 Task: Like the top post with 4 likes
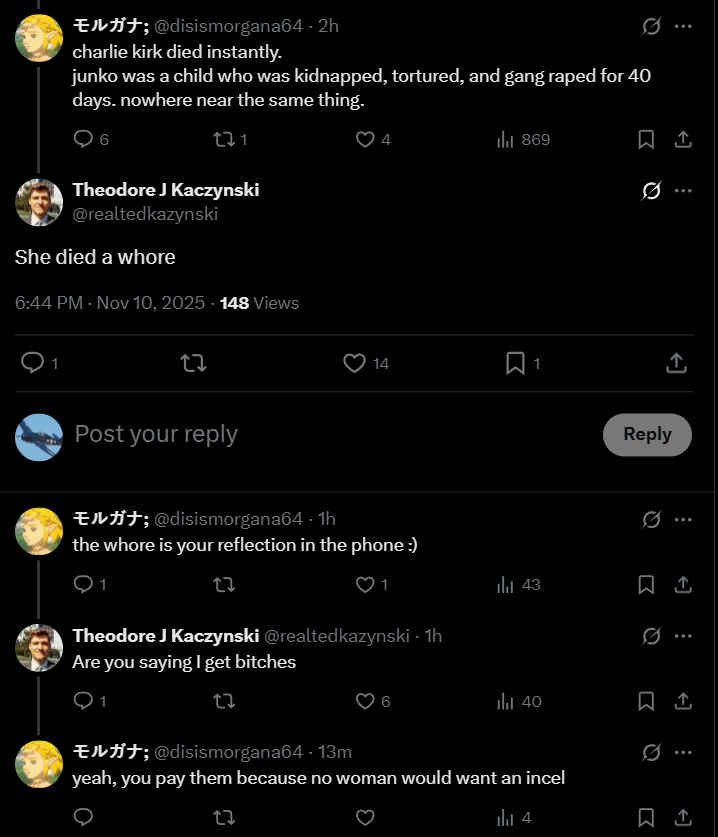point(366,140)
